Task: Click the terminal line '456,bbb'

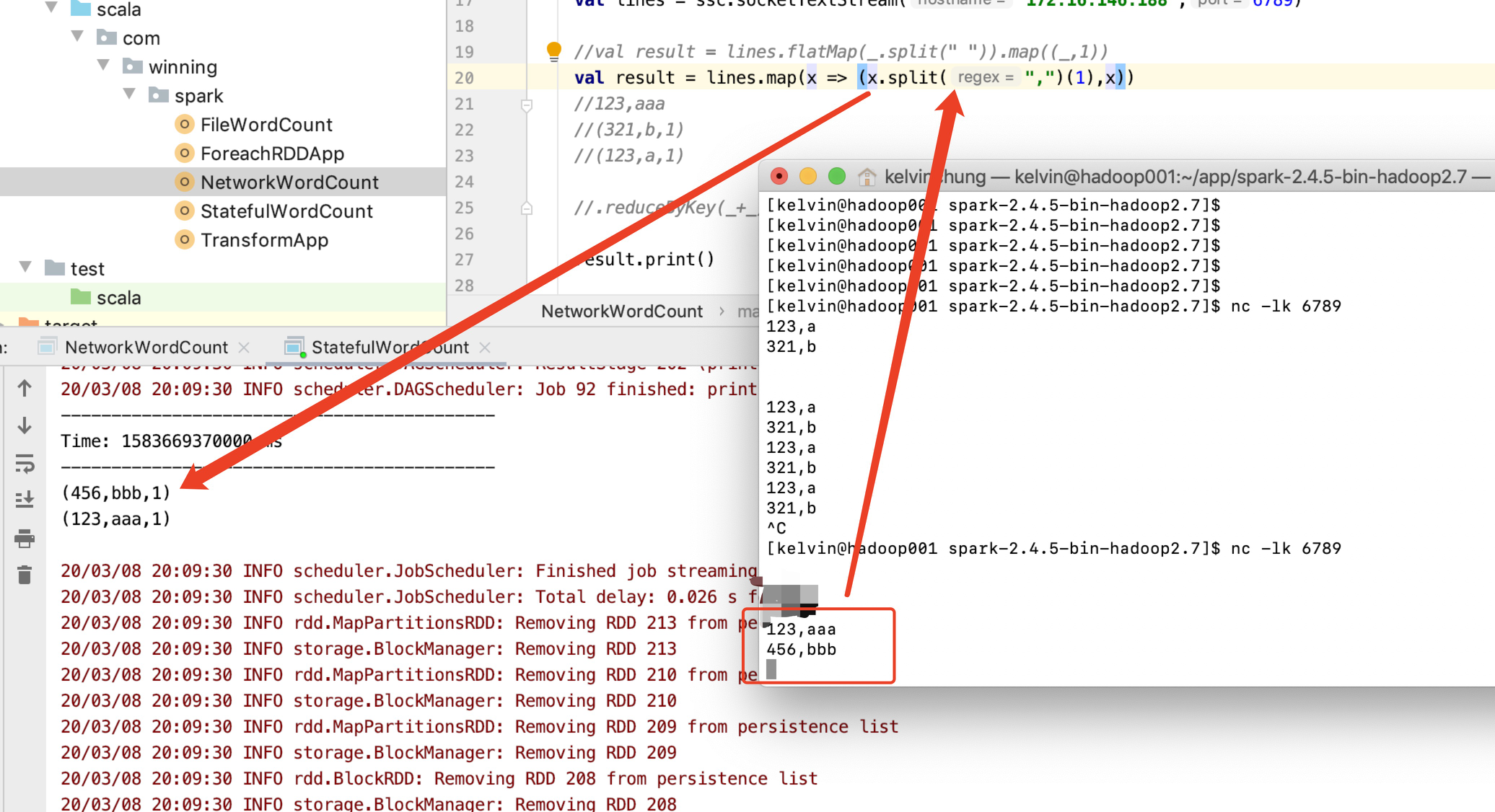Action: (801, 650)
